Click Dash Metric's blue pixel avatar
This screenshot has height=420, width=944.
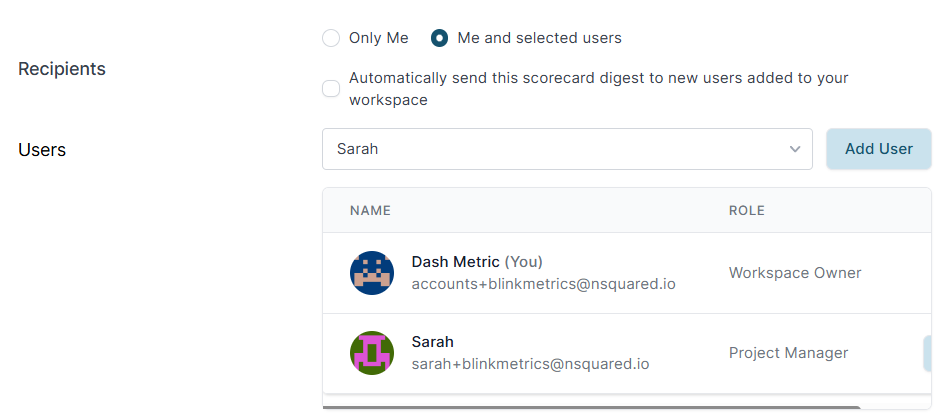tap(372, 273)
